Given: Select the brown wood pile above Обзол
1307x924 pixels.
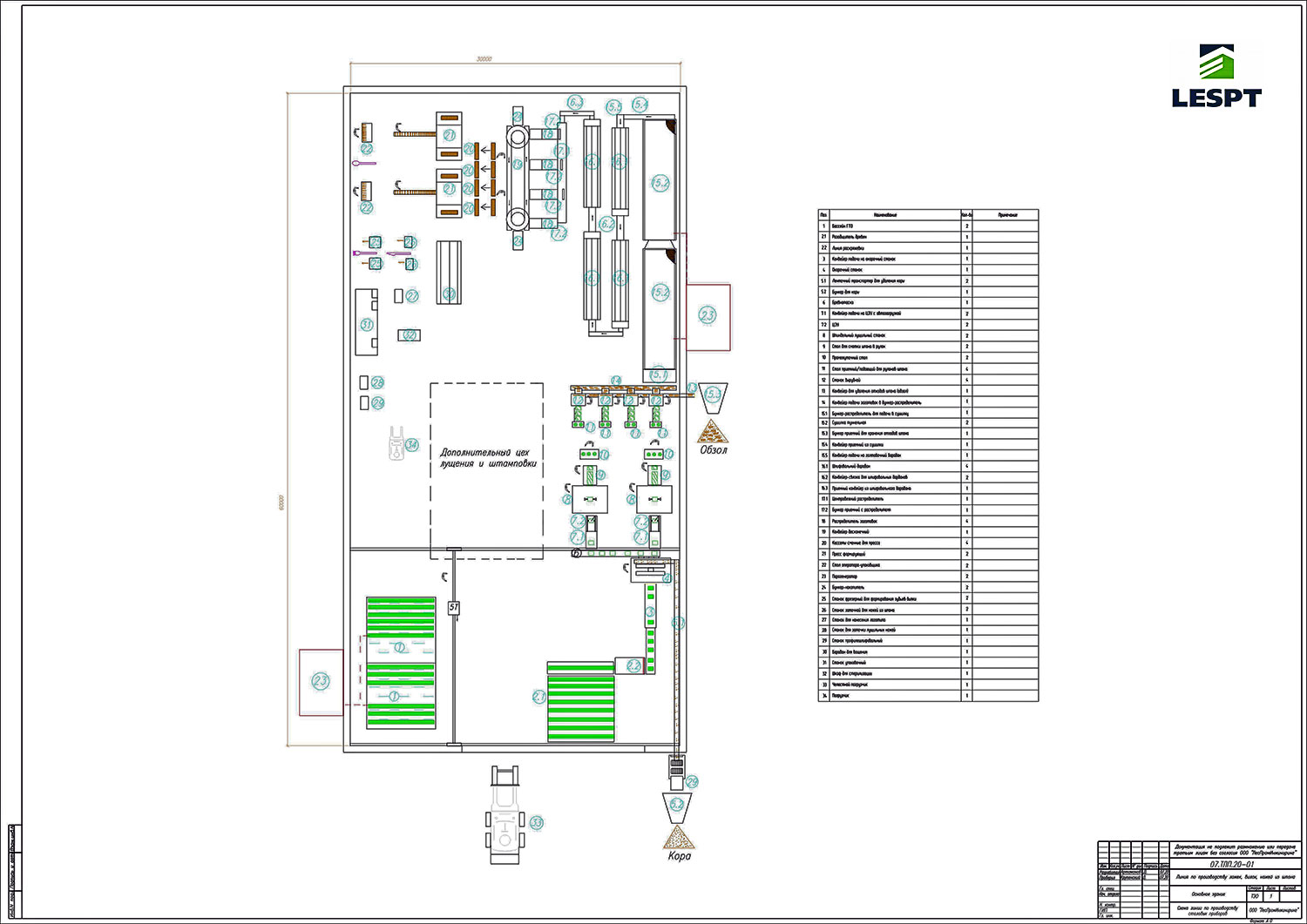Looking at the screenshot, I should click(x=712, y=431).
